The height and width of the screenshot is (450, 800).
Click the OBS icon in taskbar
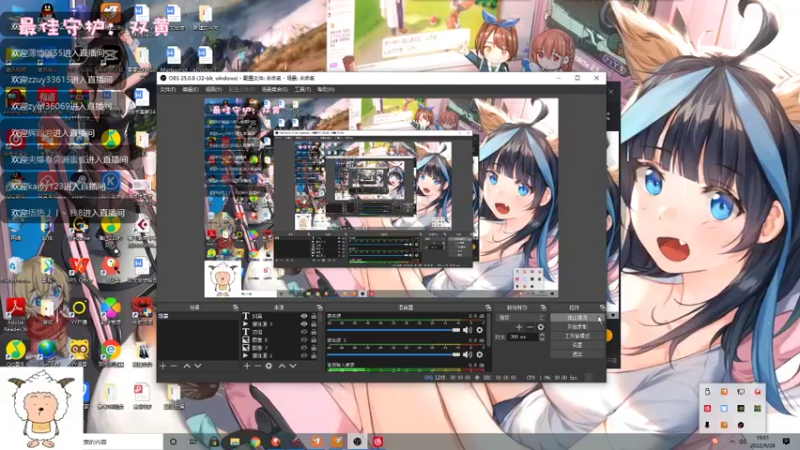[357, 441]
